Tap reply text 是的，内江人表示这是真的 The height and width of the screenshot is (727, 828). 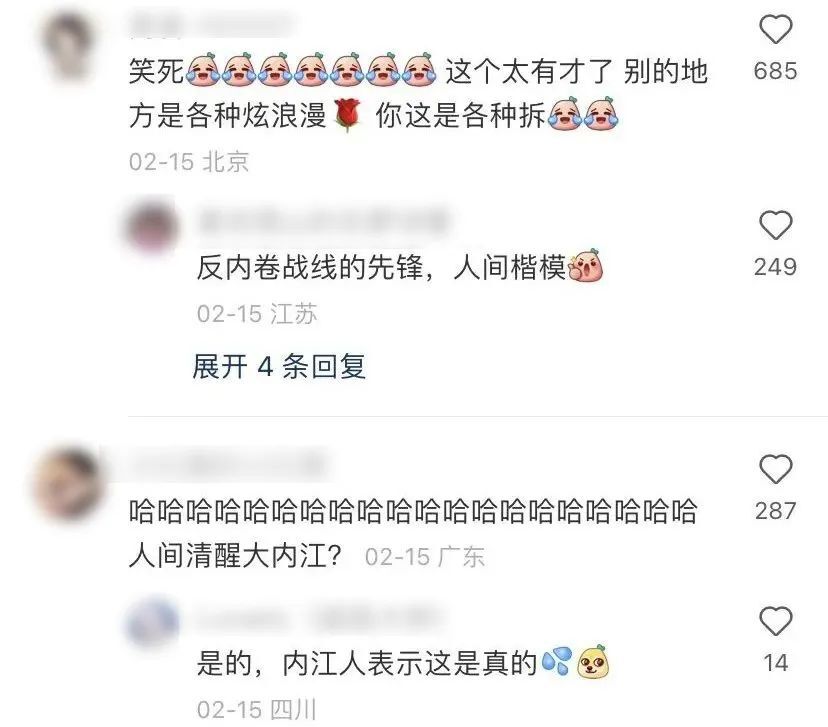367,663
